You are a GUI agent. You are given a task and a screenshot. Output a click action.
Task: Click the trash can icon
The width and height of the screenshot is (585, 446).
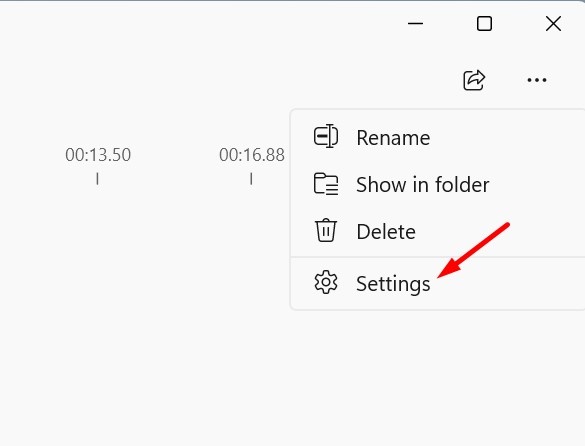point(326,230)
